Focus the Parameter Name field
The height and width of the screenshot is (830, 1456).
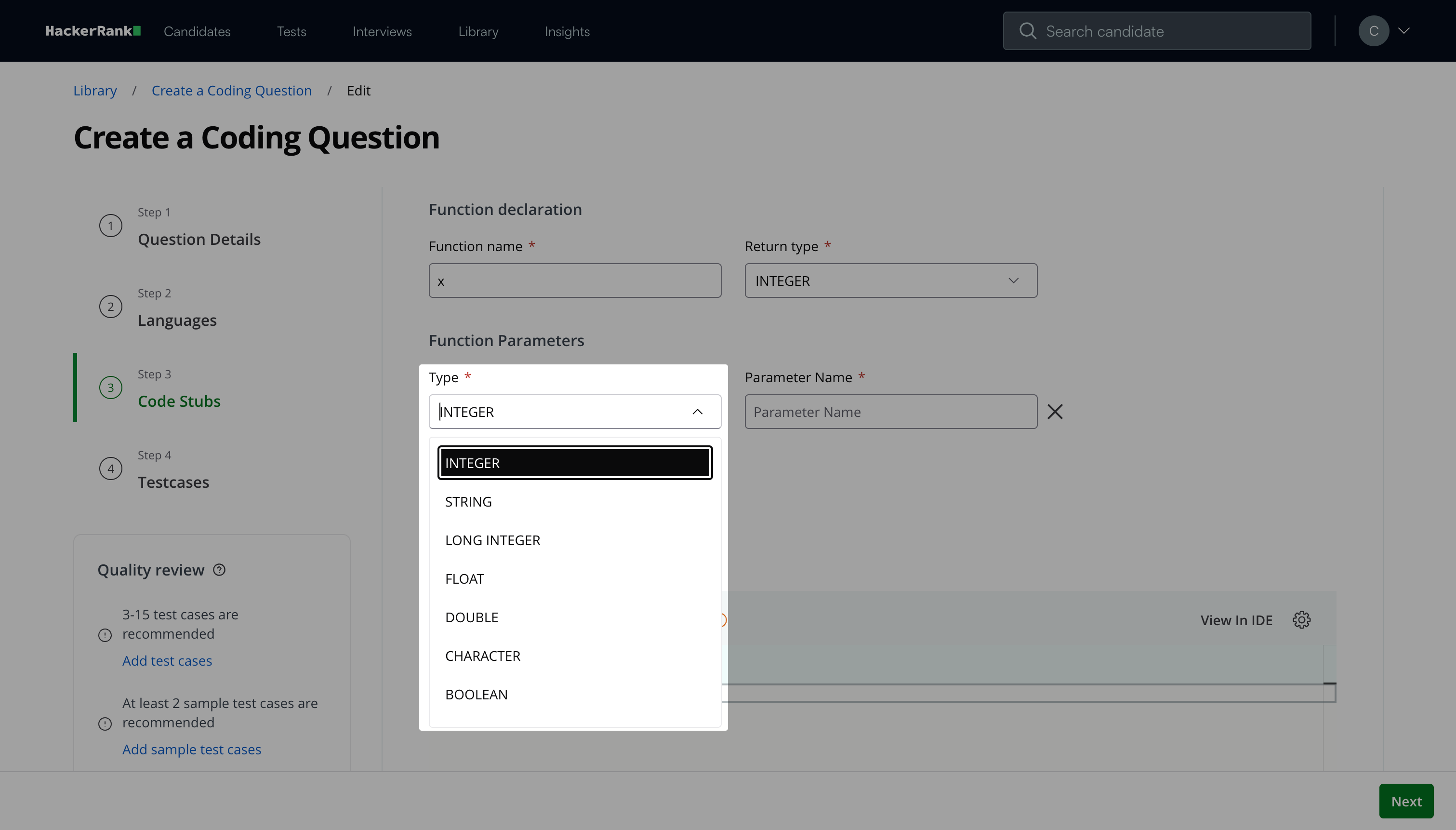[890, 412]
